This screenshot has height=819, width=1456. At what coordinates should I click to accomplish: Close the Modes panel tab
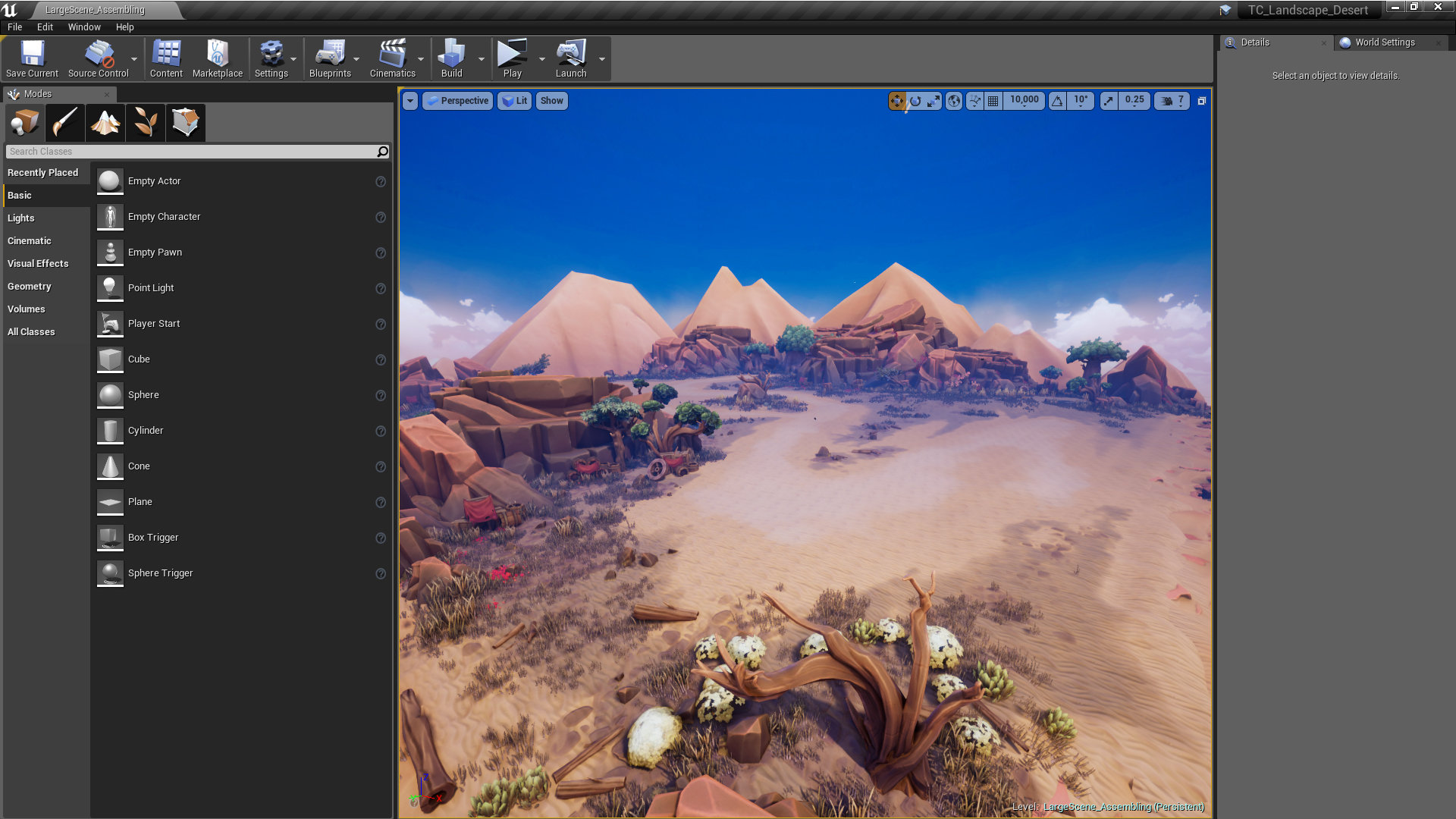tap(107, 95)
